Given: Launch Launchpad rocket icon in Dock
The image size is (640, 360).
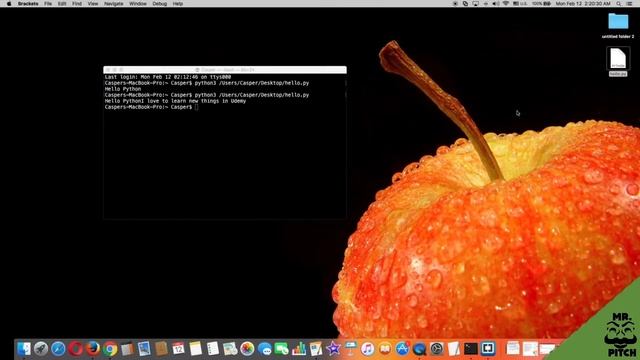Looking at the screenshot, I should (x=41, y=349).
